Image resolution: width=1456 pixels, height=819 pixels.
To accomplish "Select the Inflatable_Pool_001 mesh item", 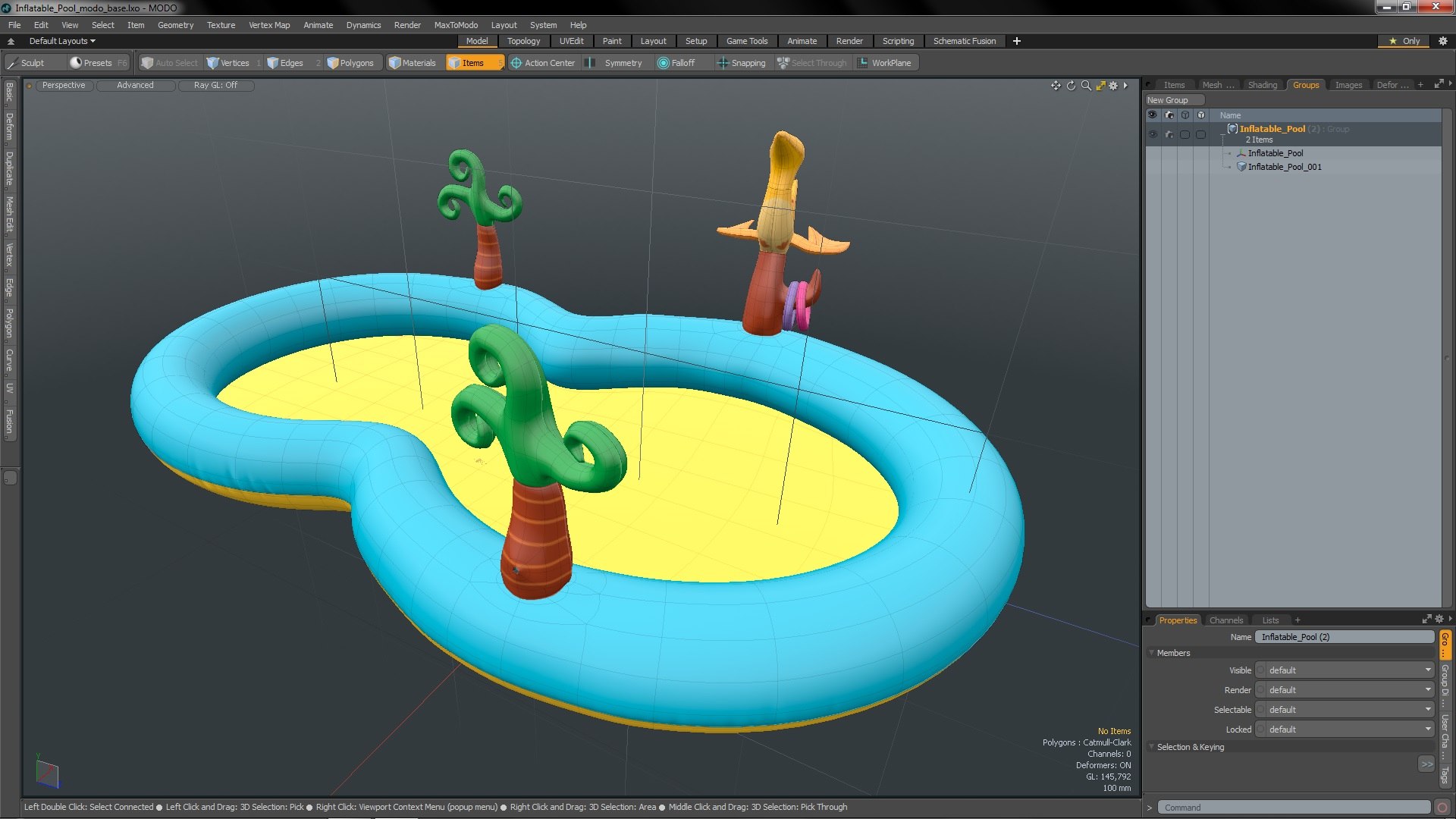I will 1285,167.
